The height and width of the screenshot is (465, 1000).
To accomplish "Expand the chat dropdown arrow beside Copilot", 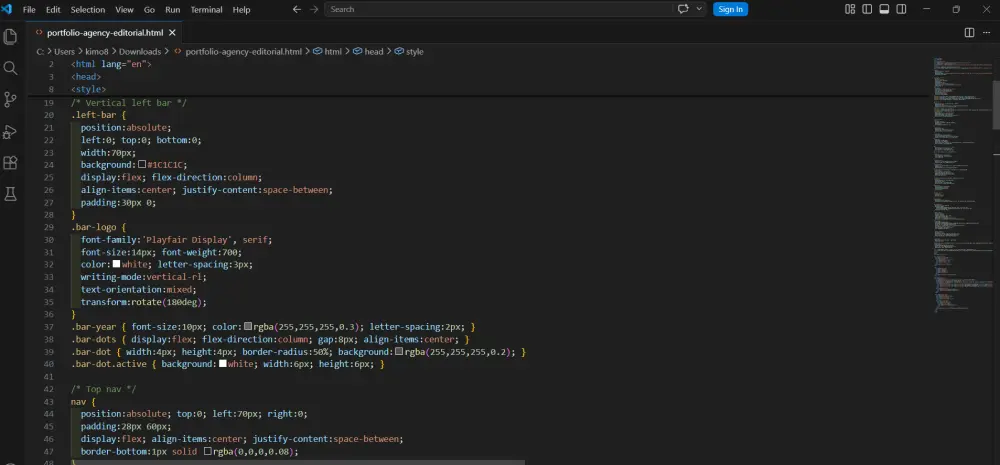I will tap(699, 9).
